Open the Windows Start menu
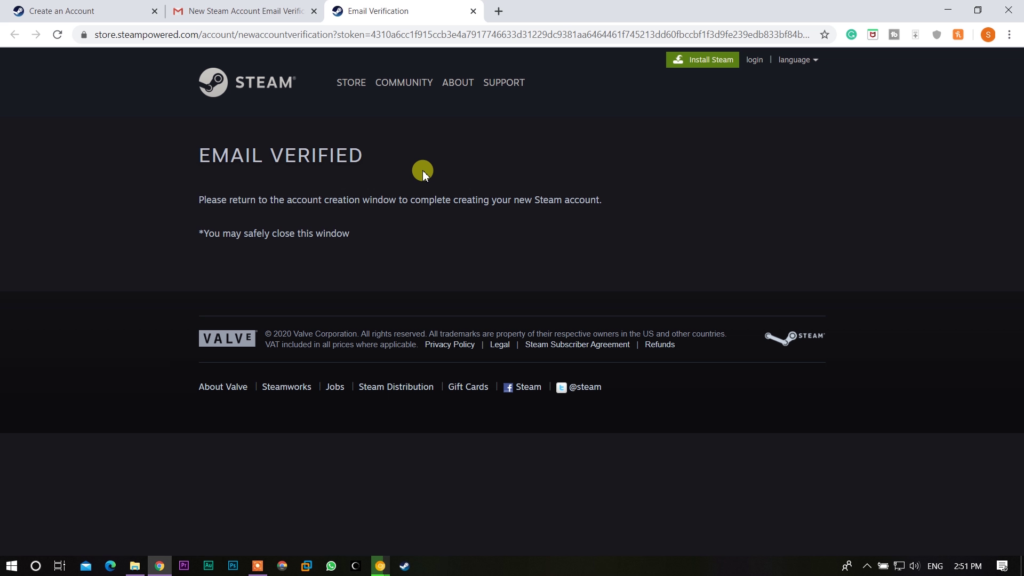The image size is (1024, 576). click(x=11, y=566)
